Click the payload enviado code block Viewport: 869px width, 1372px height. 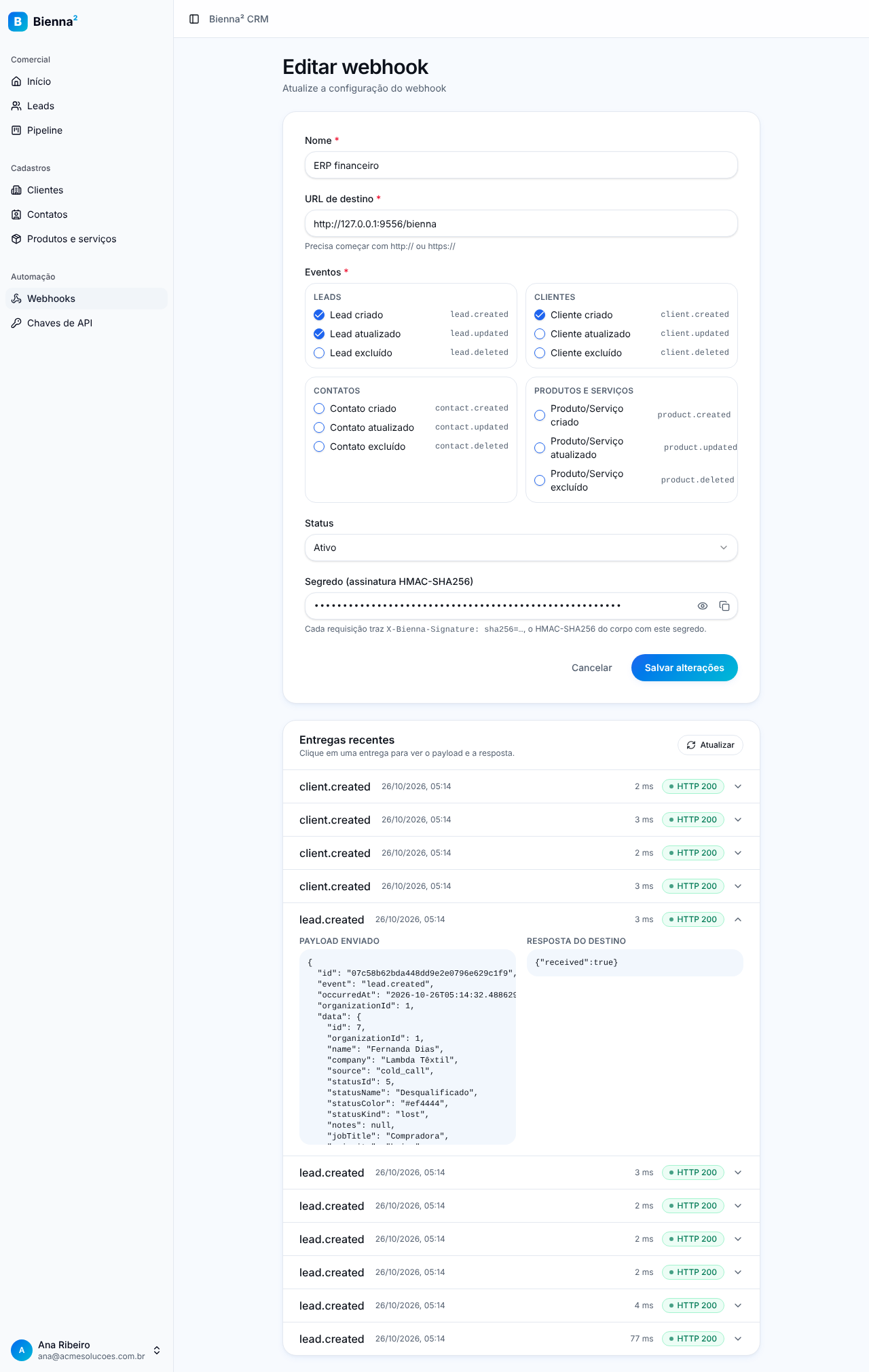pyautogui.click(x=407, y=1047)
